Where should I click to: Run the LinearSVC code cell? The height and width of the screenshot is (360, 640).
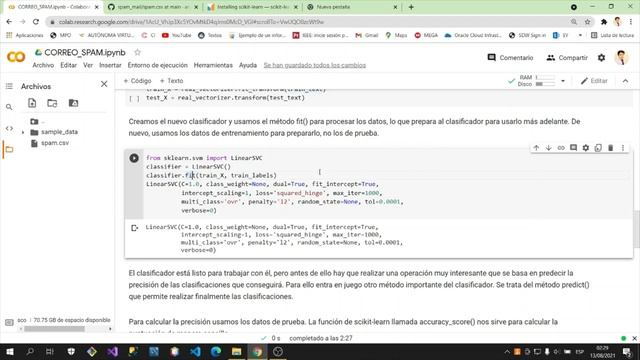tap(134, 158)
